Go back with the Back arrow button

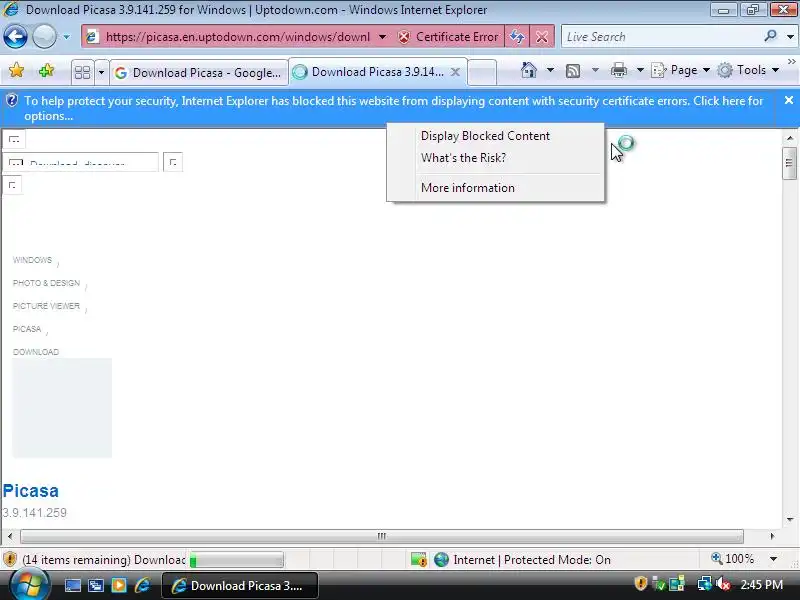[15, 37]
